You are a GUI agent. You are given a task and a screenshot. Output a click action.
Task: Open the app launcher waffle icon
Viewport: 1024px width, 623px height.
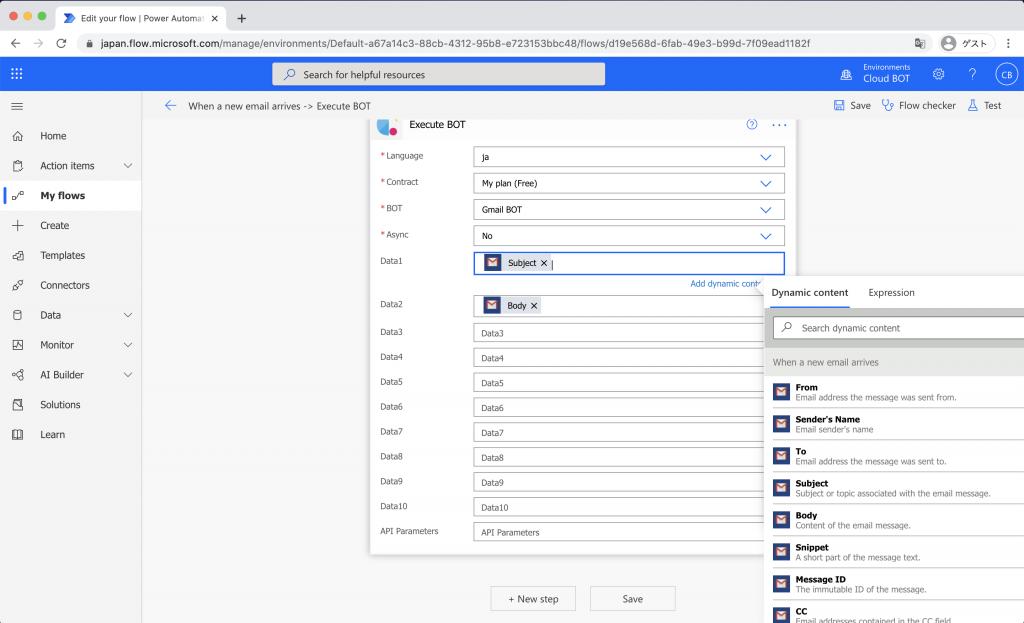pyautogui.click(x=17, y=74)
